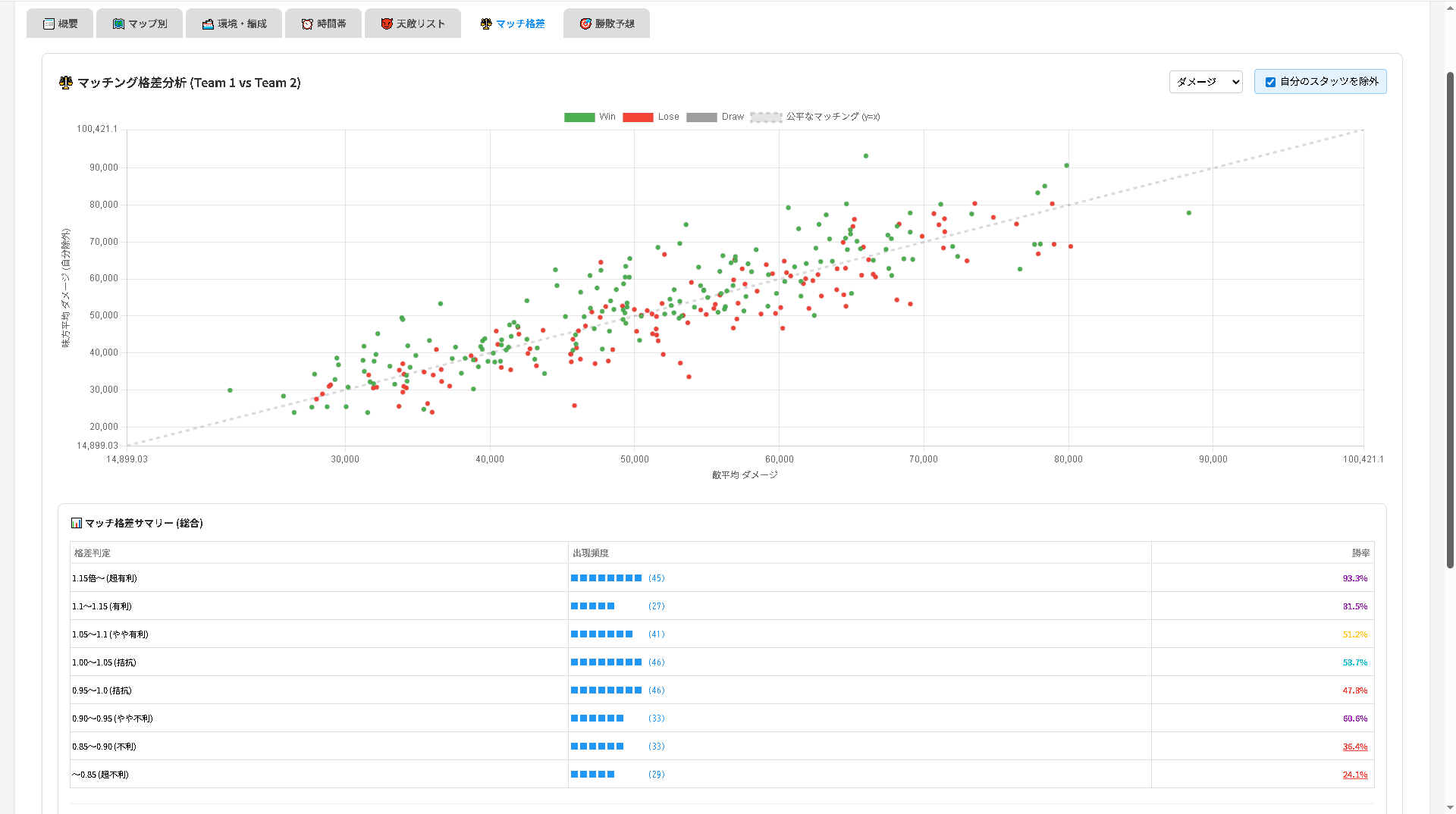Toggle the Win series in chart legend
1456x814 pixels.
(590, 117)
